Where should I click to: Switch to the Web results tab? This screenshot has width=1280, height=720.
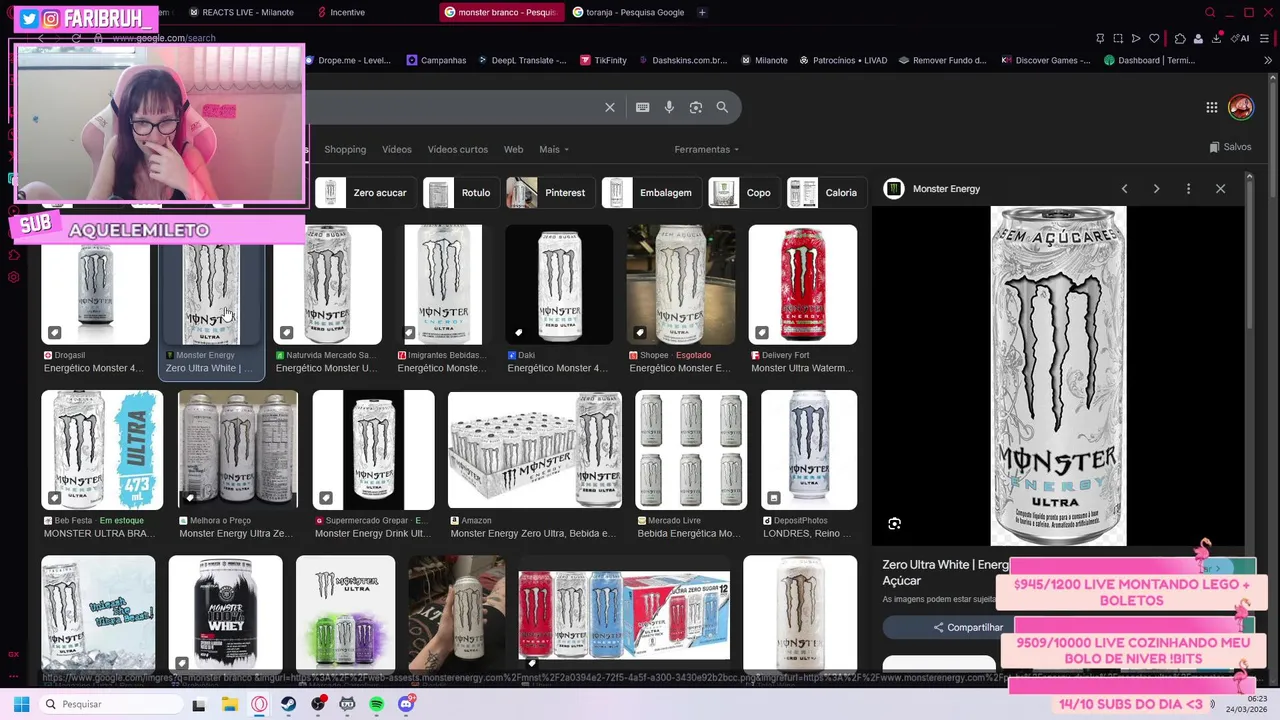coord(513,149)
